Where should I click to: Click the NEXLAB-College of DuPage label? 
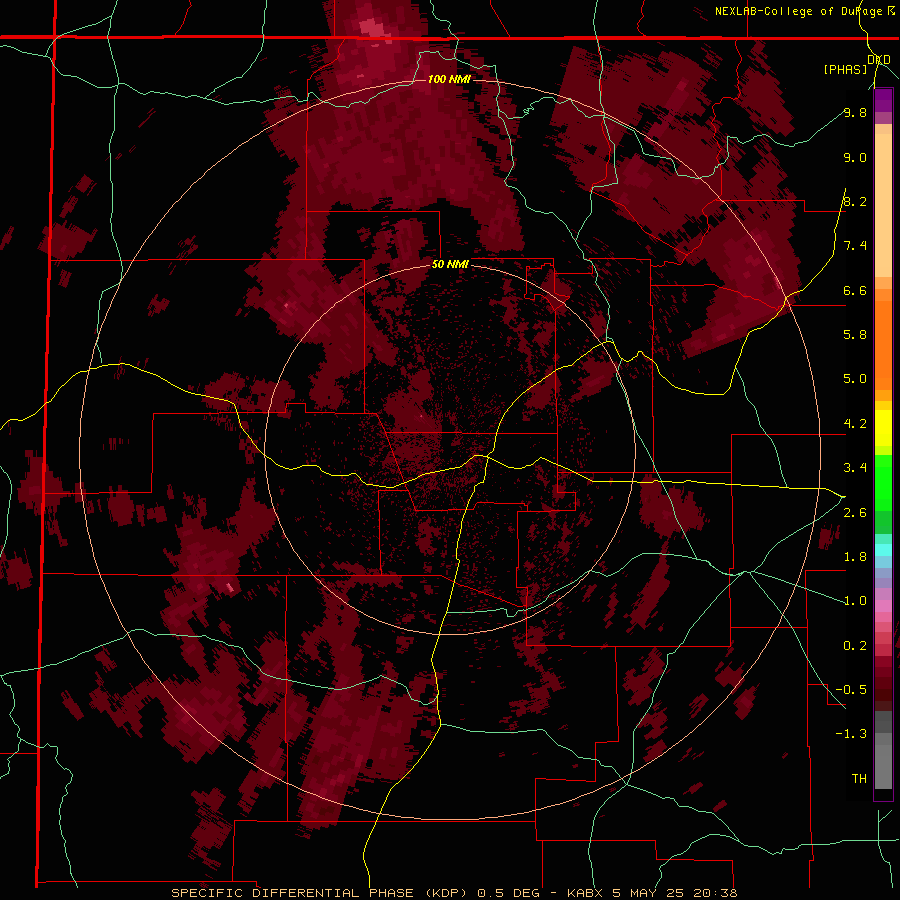(798, 11)
